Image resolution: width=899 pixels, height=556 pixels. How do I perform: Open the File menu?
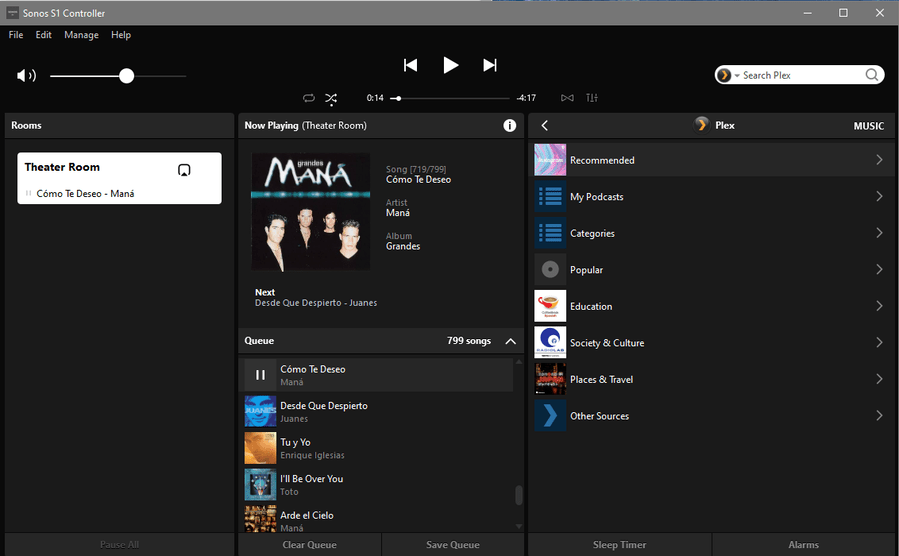click(x=16, y=35)
